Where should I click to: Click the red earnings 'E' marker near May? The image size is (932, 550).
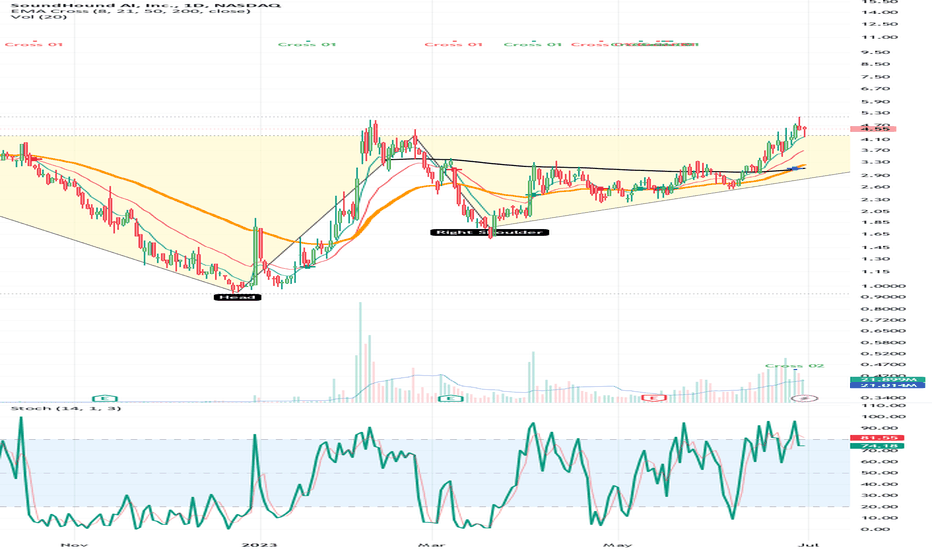tap(654, 397)
